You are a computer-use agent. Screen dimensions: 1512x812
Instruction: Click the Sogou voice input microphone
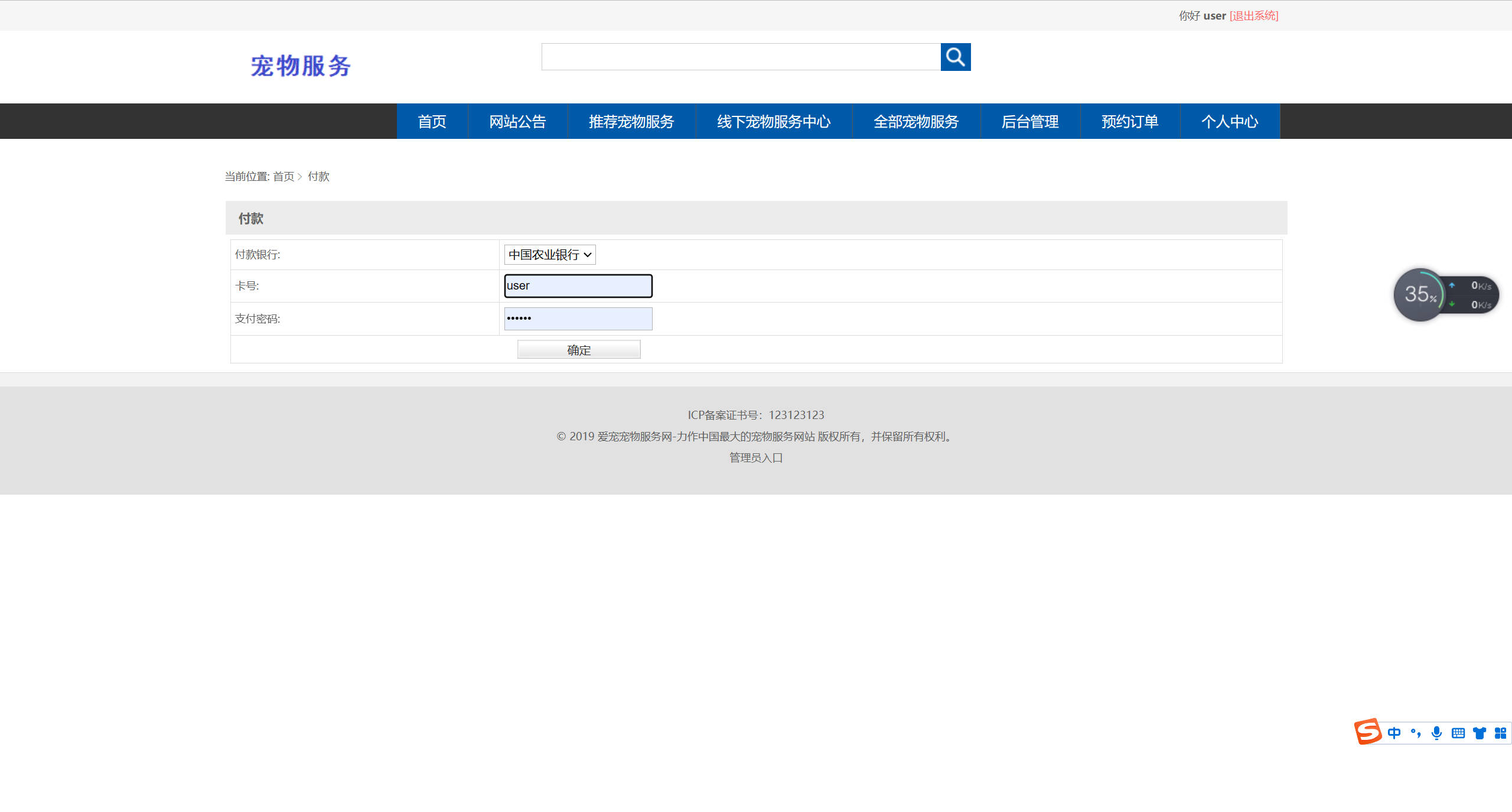click(x=1436, y=733)
